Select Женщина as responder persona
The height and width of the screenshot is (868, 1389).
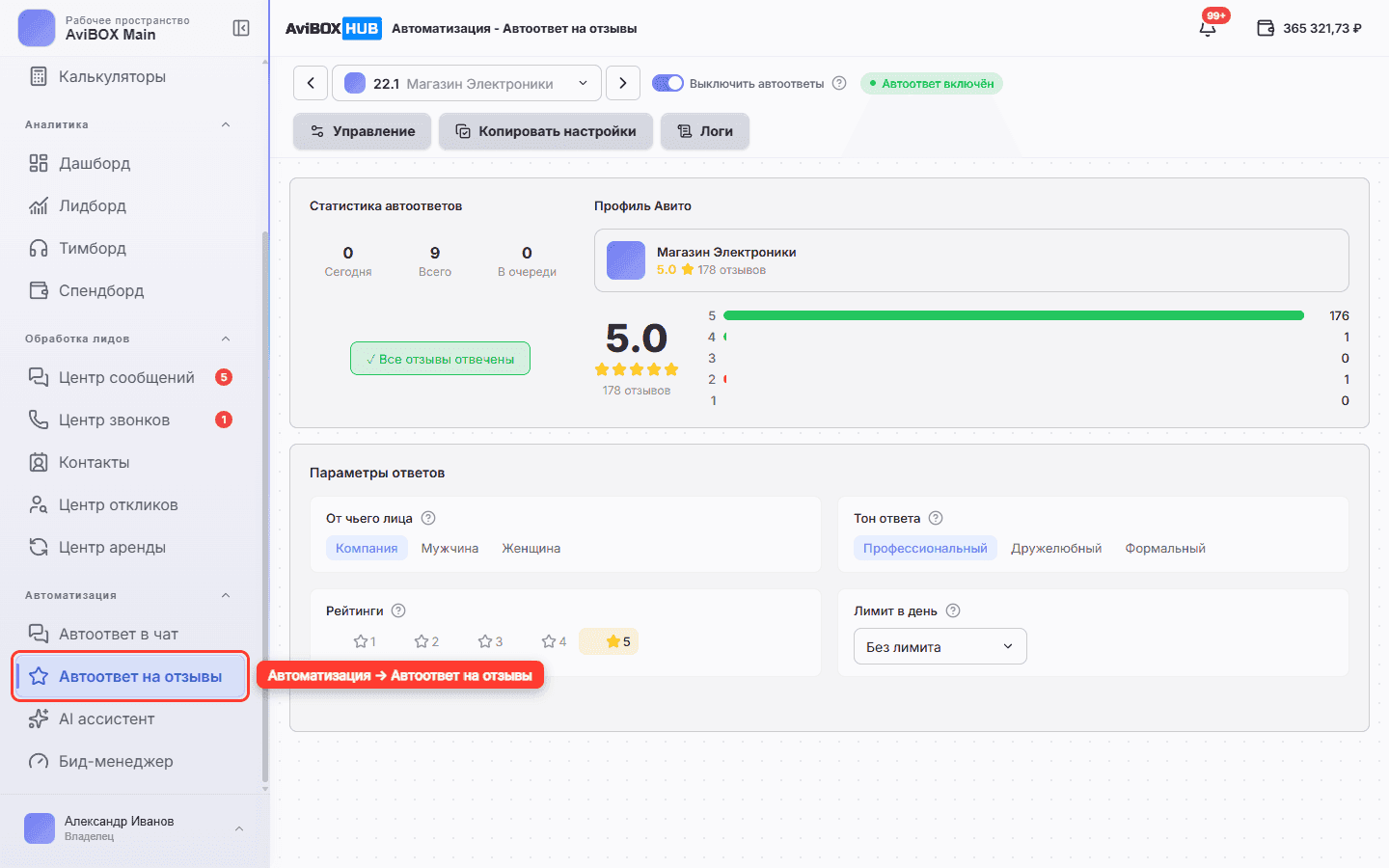(x=531, y=548)
